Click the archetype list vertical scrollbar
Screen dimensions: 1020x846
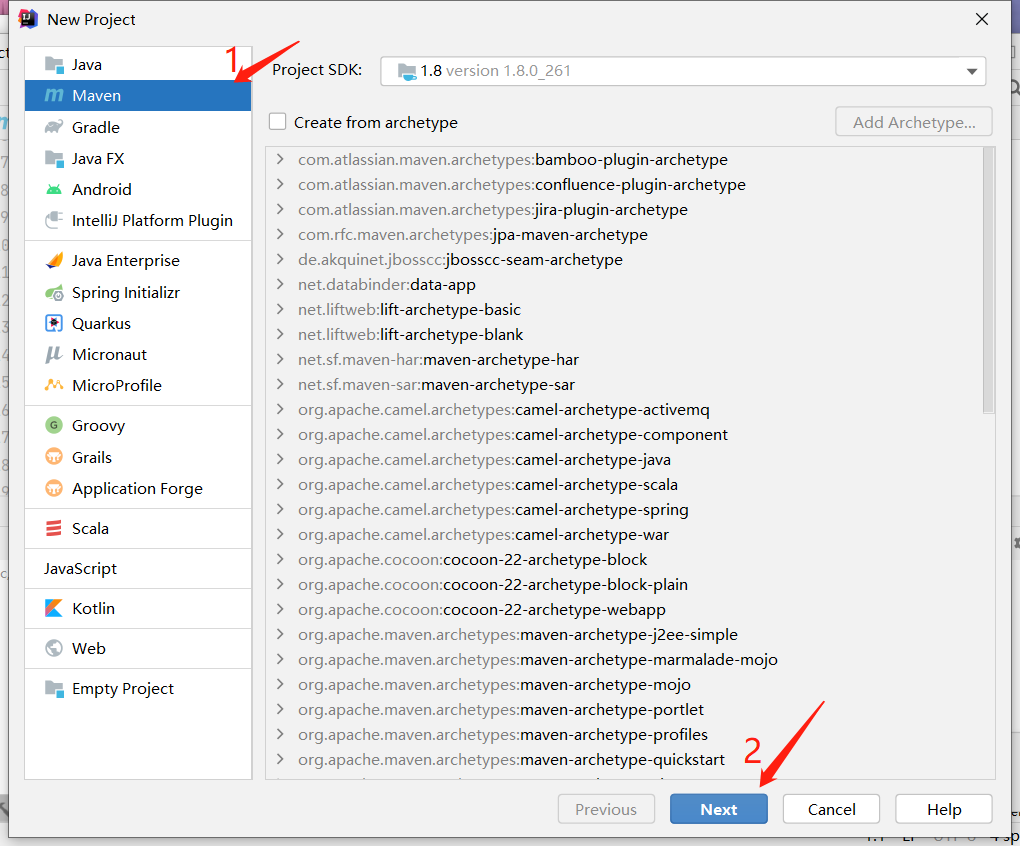[989, 280]
